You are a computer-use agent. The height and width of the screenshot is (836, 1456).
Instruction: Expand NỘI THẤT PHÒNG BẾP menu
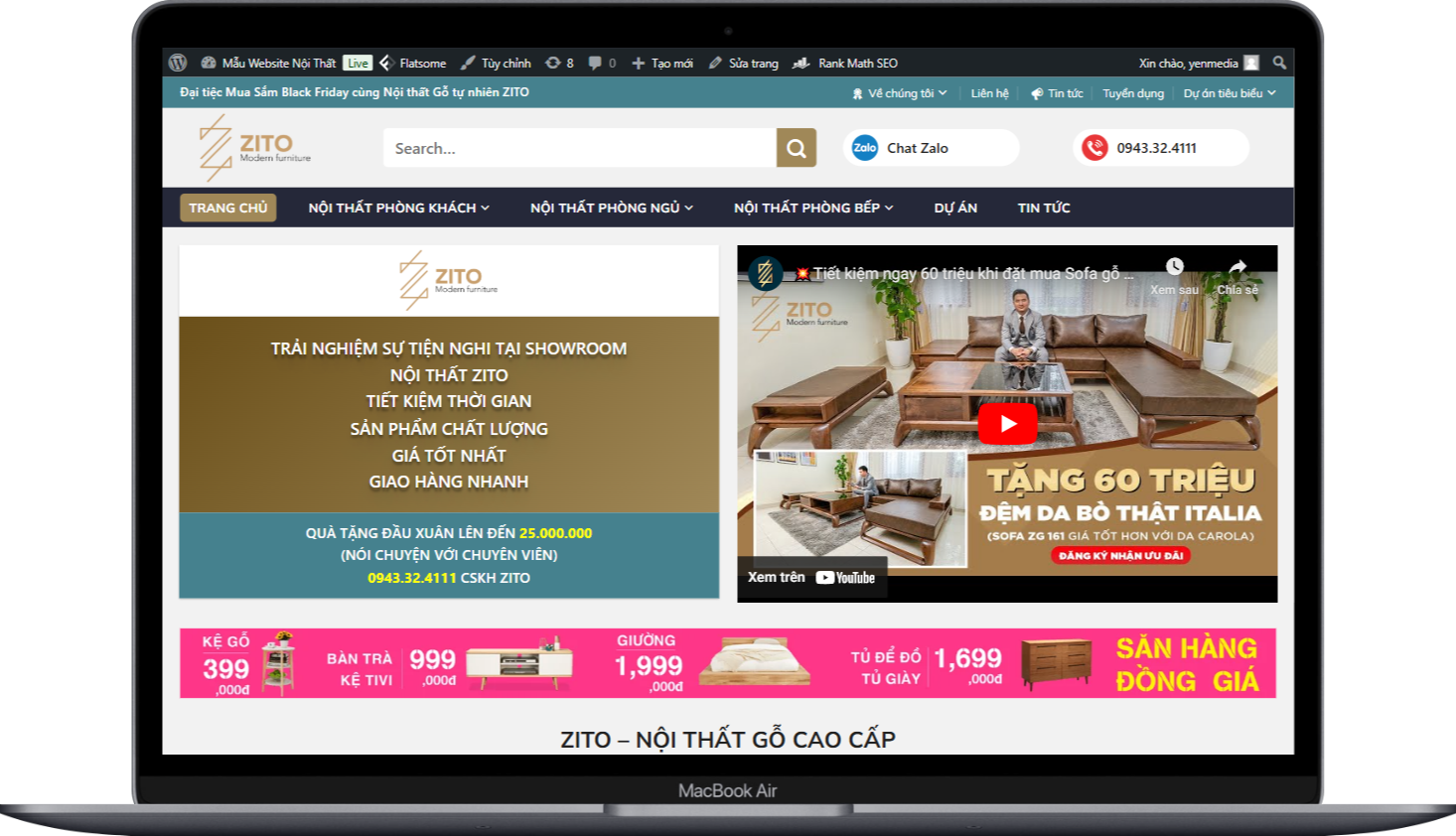[x=814, y=208]
